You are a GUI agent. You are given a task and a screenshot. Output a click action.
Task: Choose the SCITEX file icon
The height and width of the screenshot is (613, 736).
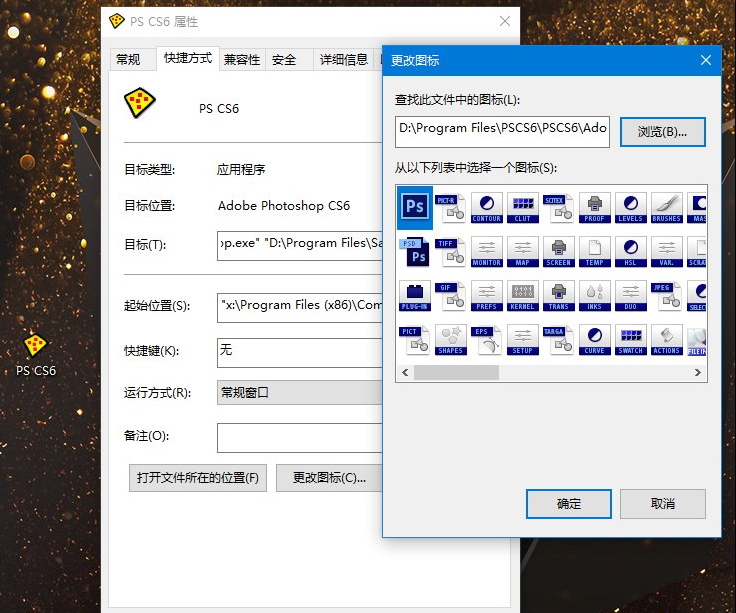coord(559,207)
